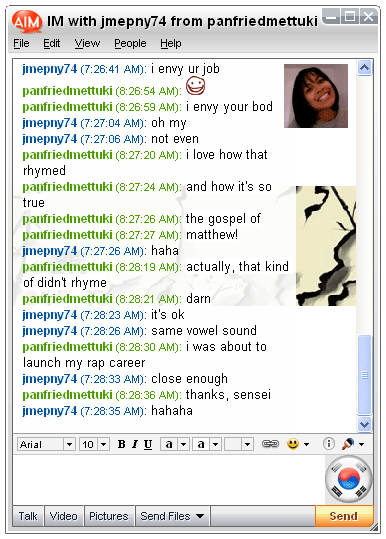Select the text background color 'a' button
Viewport: 386px width, 539px height.
coord(201,444)
